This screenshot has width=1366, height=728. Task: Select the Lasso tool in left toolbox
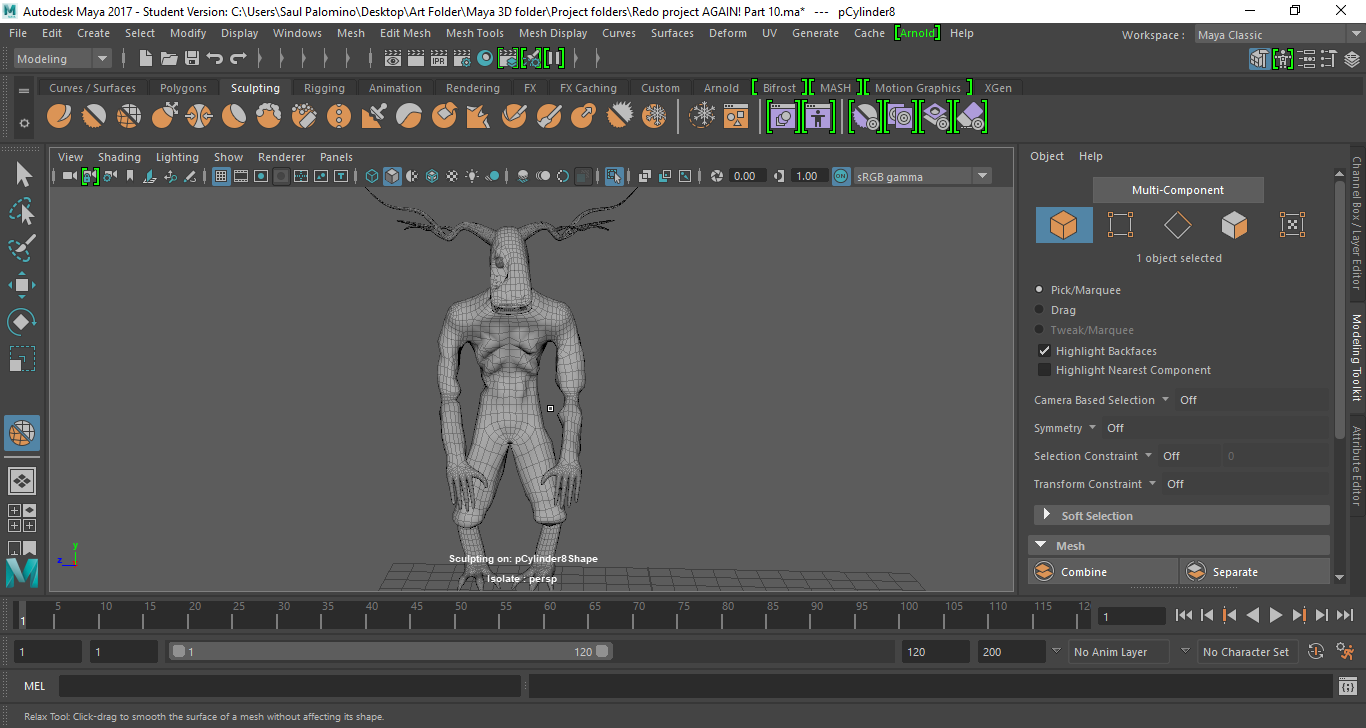[22, 212]
